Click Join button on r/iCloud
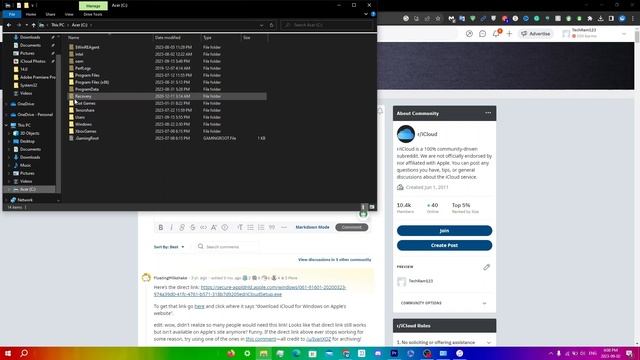Screen dimensions: 640x360 444,231
